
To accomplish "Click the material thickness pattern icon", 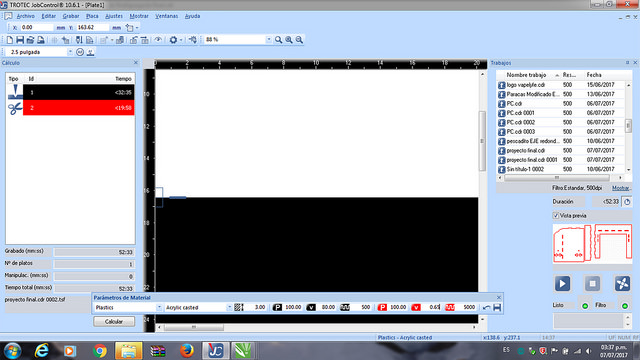I will click(x=239, y=307).
